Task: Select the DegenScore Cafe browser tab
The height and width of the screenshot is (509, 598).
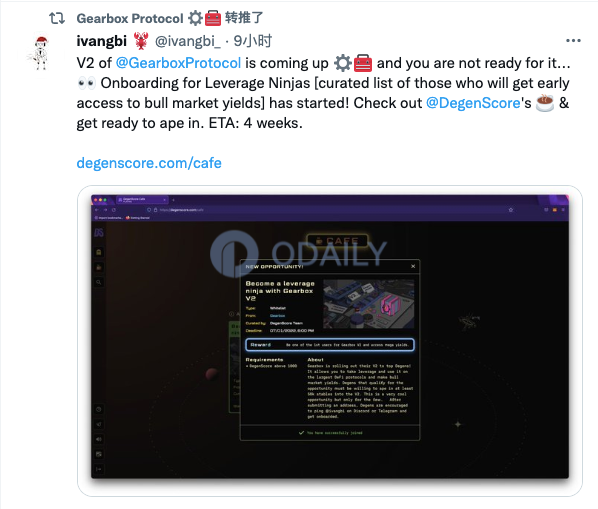Action: pos(142,199)
